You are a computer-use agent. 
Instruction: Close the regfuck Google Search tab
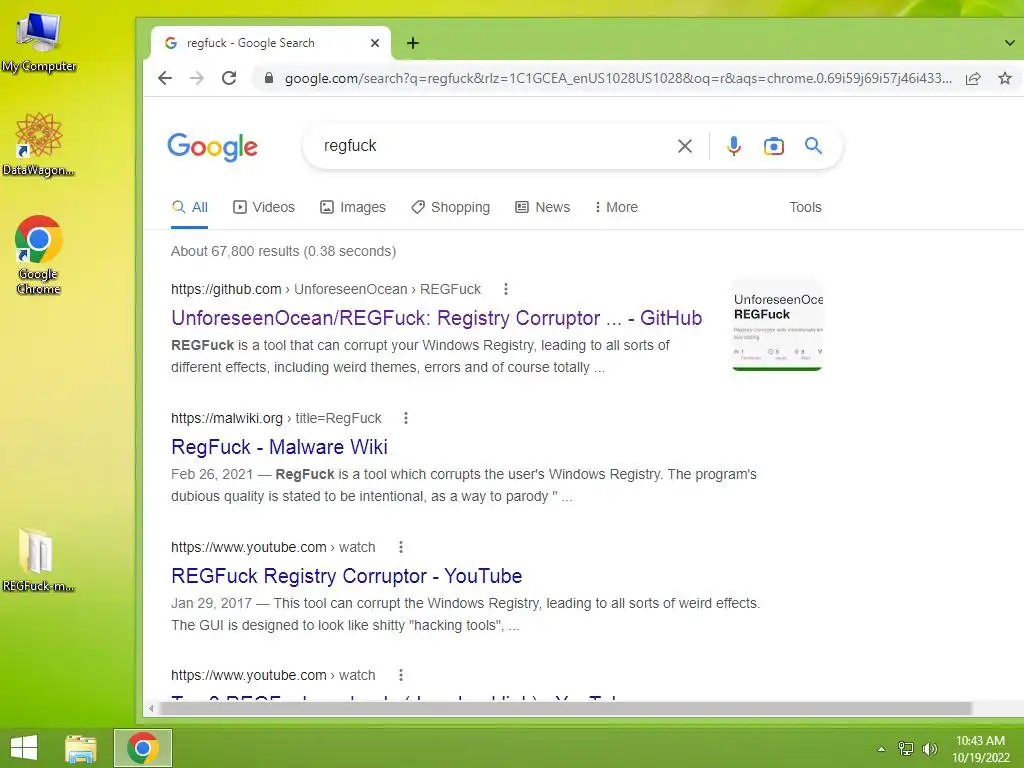pyautogui.click(x=375, y=43)
